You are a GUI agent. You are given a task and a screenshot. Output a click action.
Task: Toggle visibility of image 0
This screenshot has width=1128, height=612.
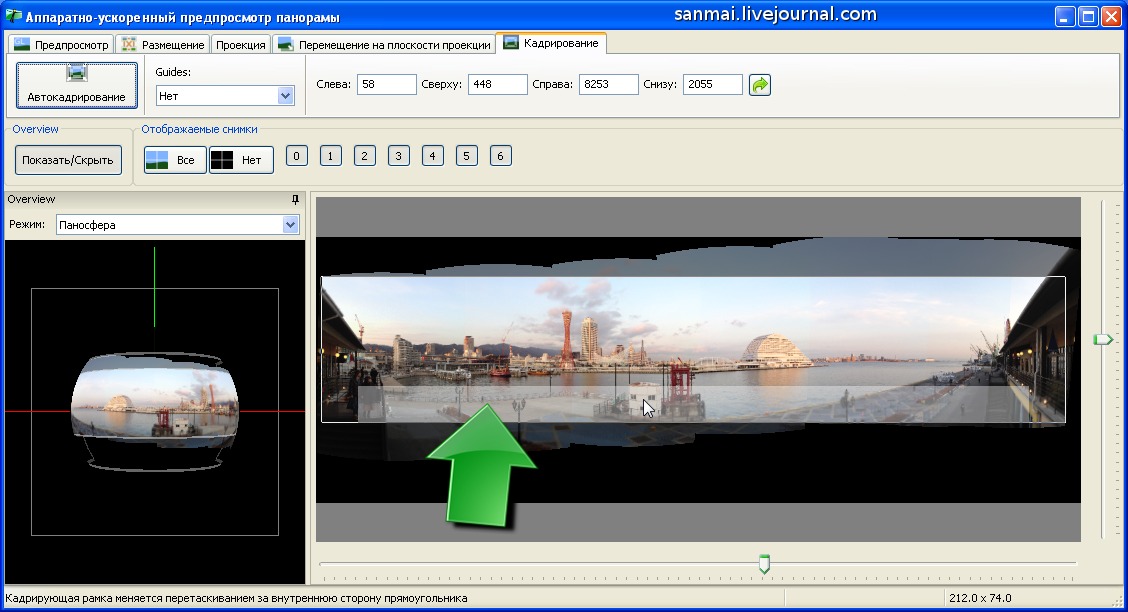pos(296,156)
